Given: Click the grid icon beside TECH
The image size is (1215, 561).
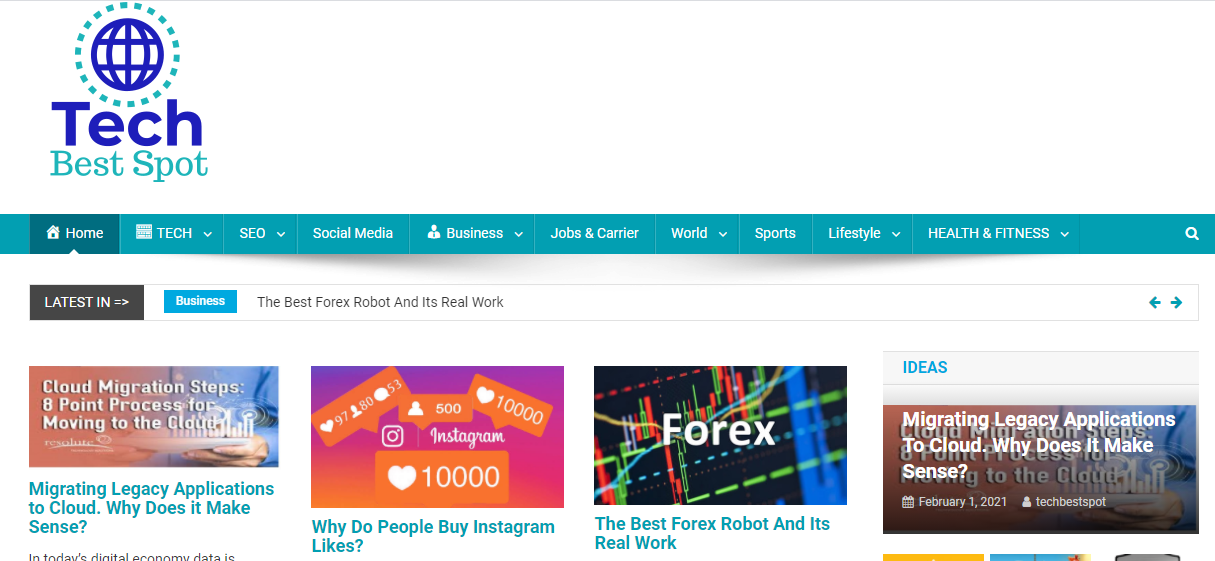Looking at the screenshot, I should (x=144, y=232).
